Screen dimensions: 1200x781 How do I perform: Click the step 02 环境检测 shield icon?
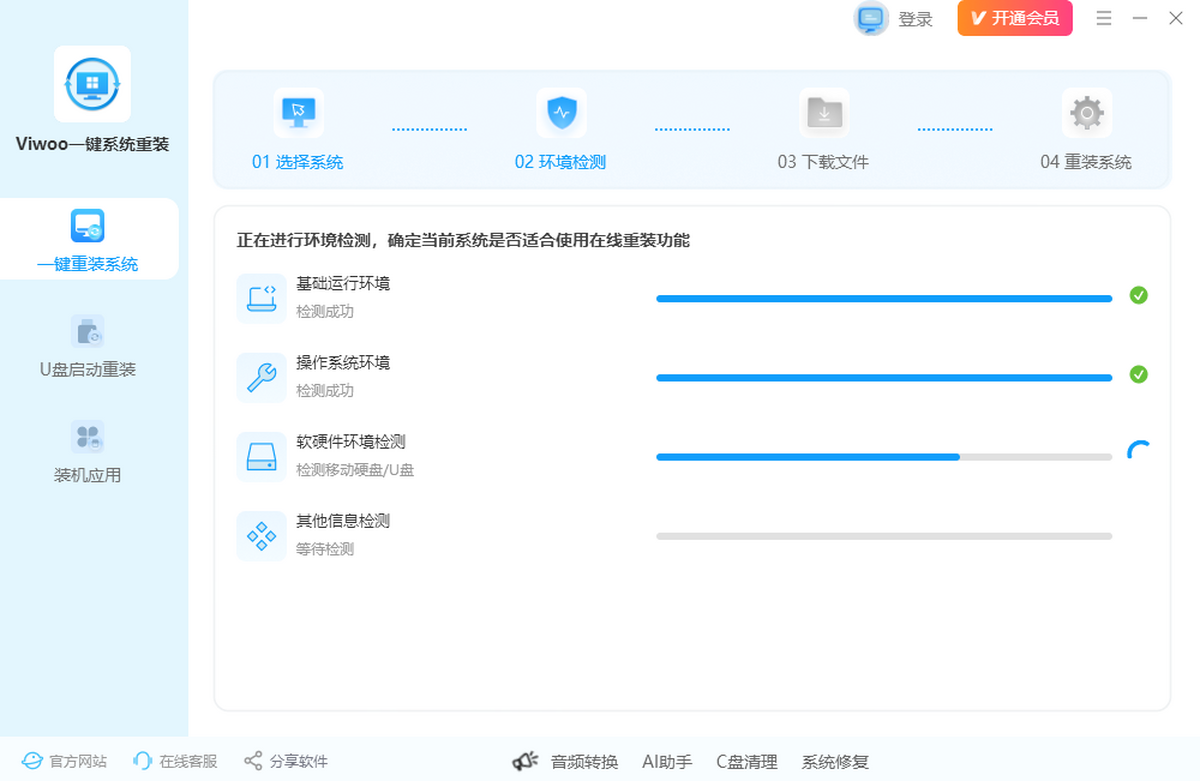[561, 112]
